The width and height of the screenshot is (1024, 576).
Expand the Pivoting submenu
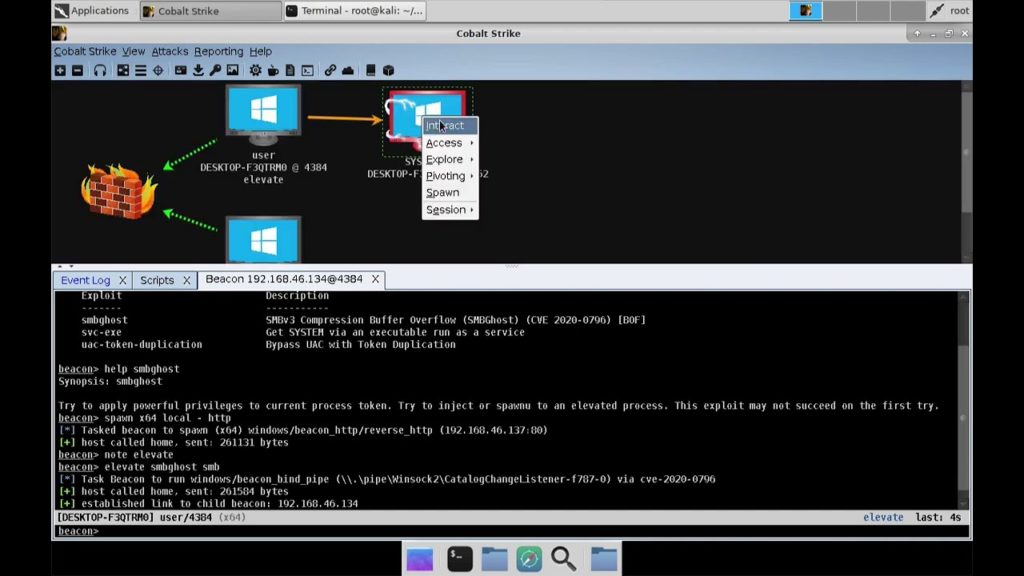[450, 176]
